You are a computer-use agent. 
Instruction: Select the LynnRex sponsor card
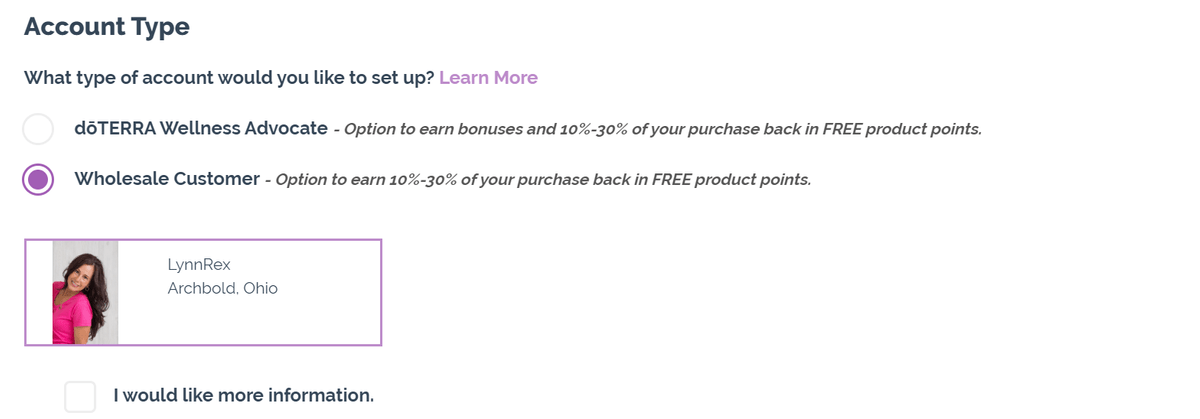pyautogui.click(x=203, y=292)
